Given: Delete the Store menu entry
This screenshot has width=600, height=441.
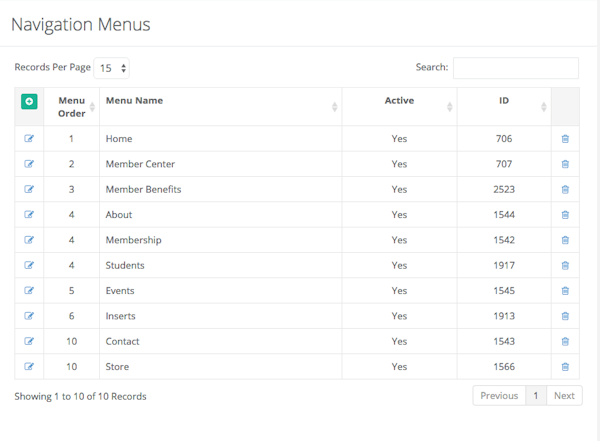Looking at the screenshot, I should tap(565, 366).
